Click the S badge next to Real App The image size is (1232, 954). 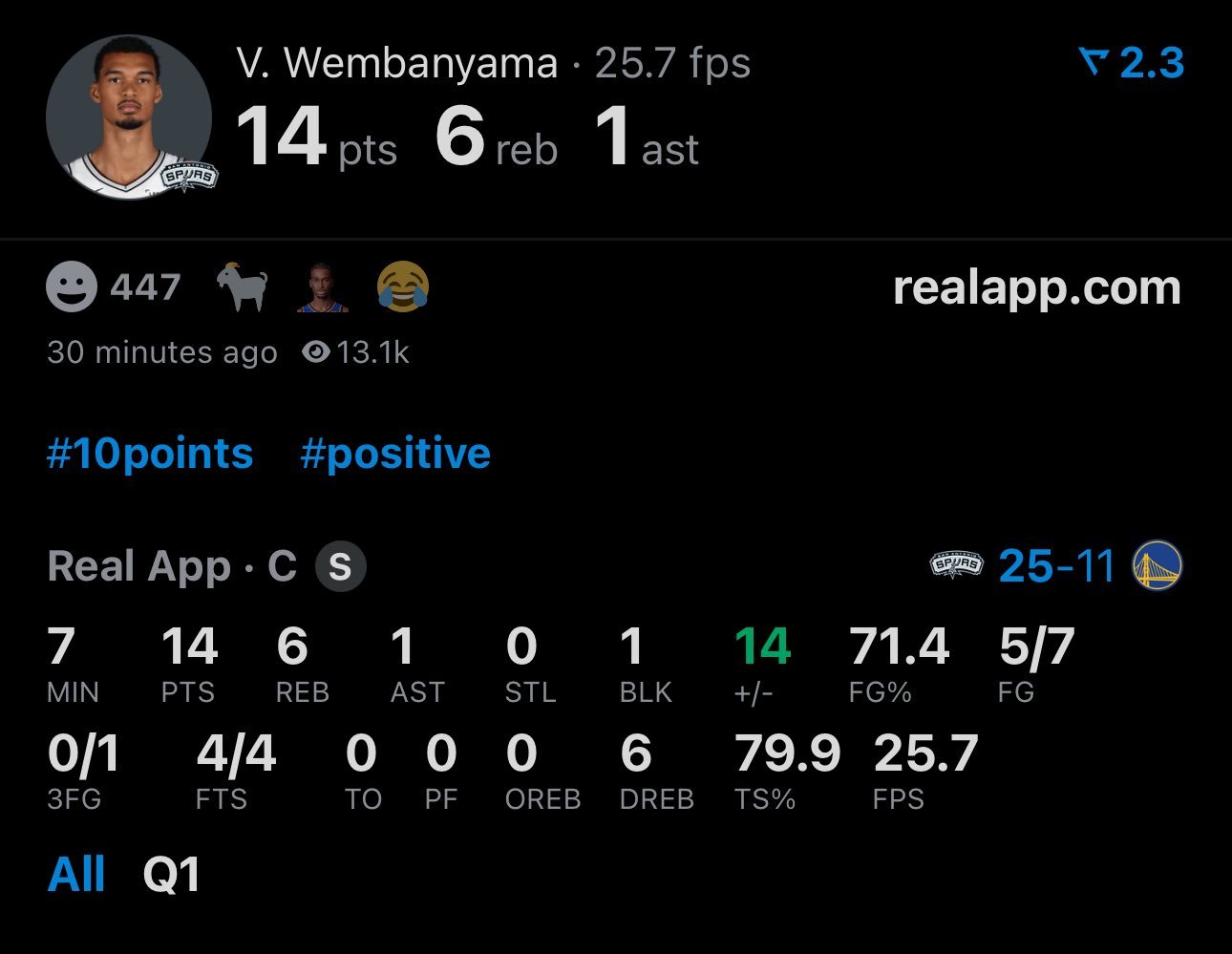pos(341,564)
